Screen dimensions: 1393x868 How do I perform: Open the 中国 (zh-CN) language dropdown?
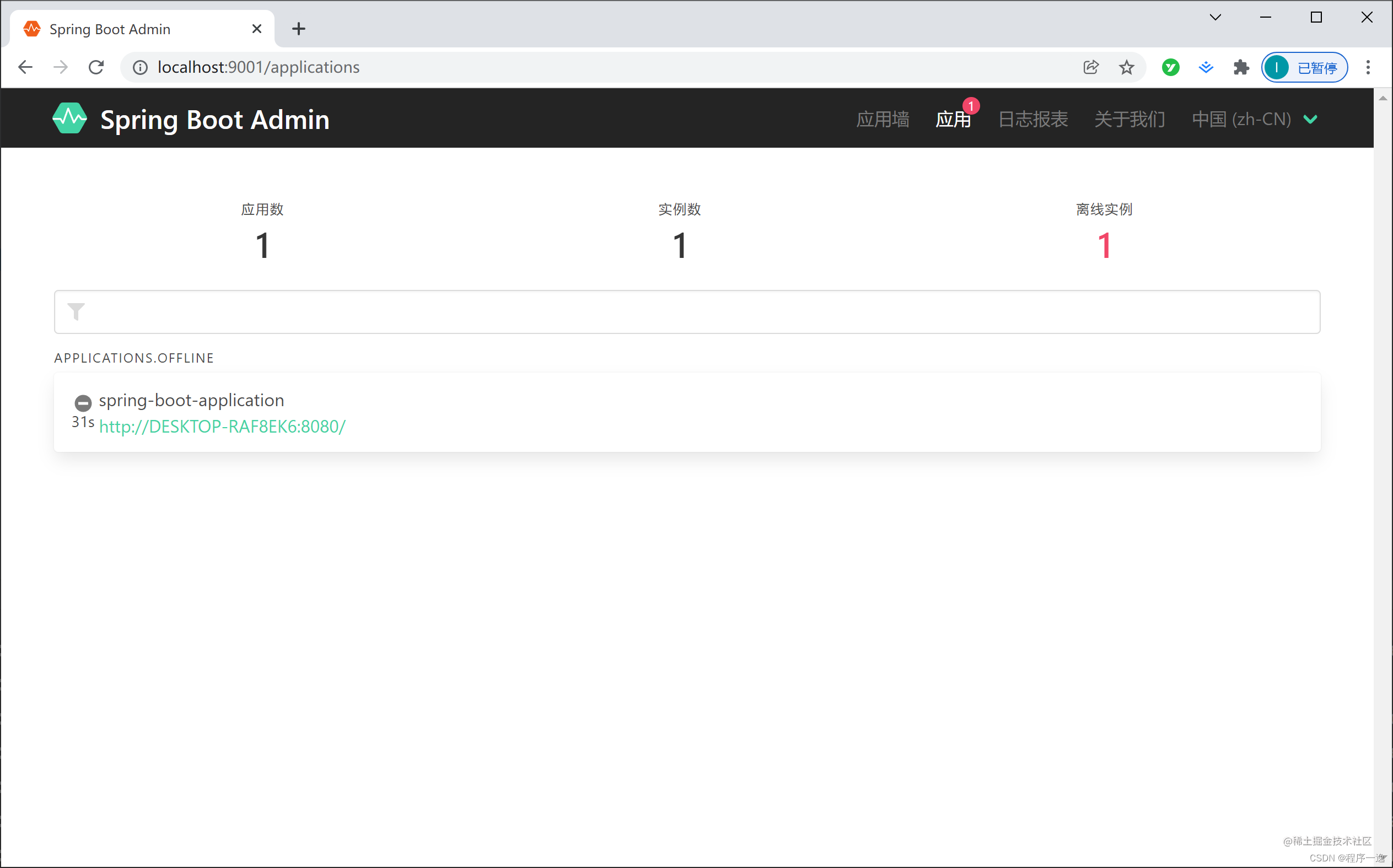[1254, 119]
